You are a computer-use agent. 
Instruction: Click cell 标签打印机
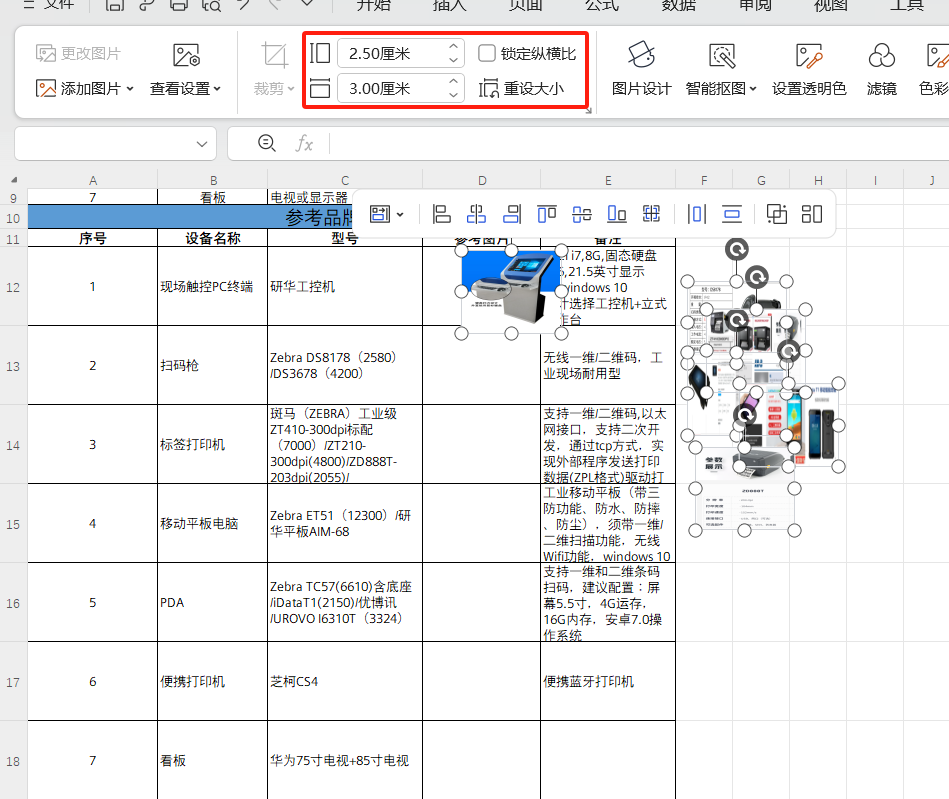coord(212,444)
